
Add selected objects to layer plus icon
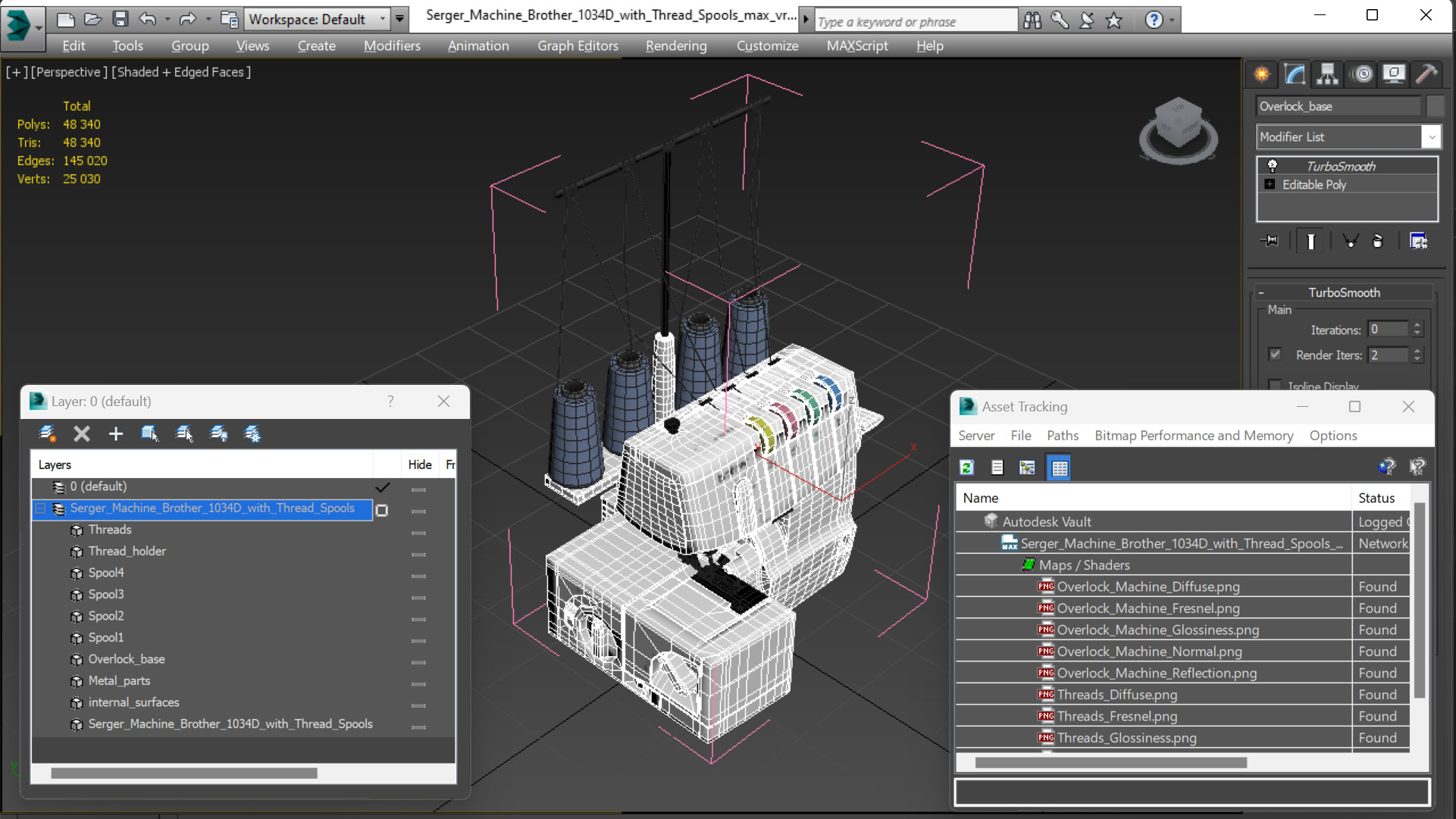115,433
